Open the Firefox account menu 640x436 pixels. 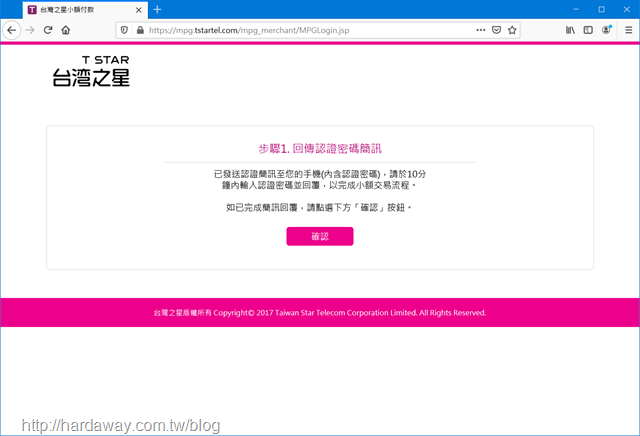[607, 30]
